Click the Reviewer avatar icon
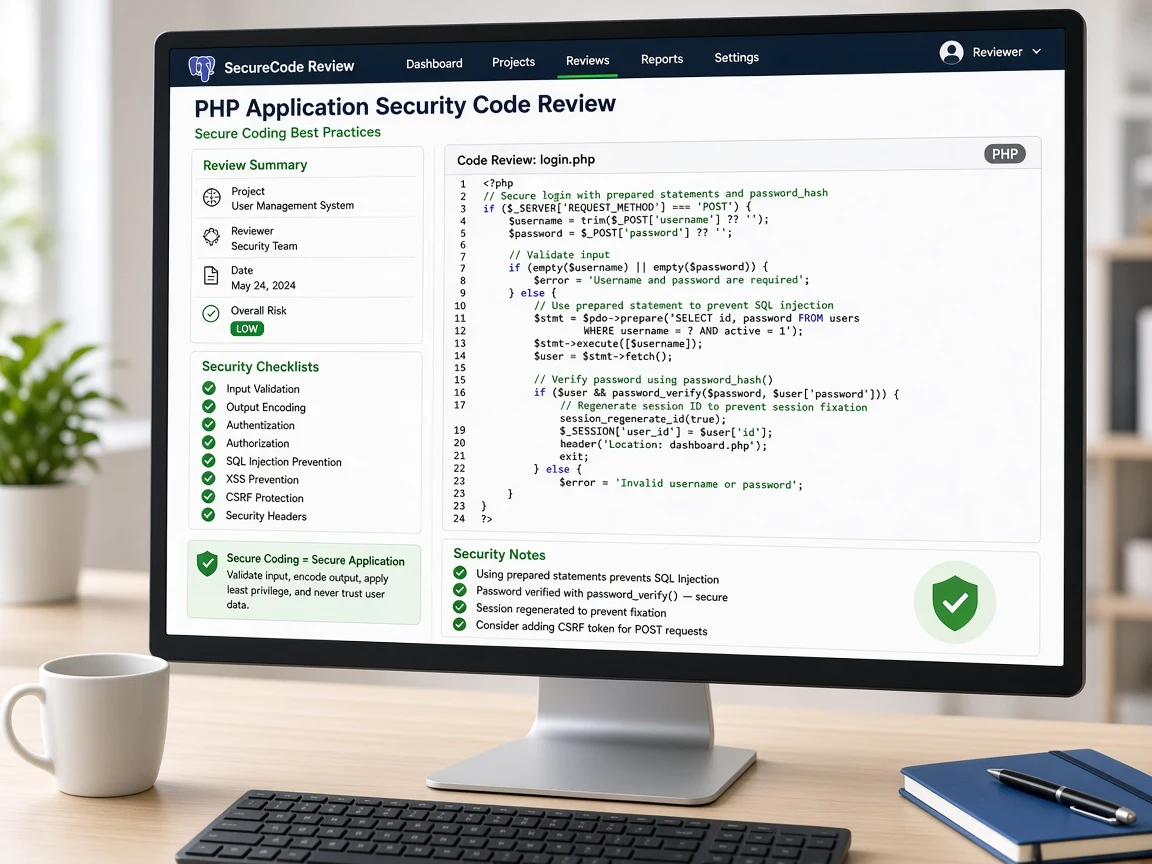The image size is (1152, 864). (x=951, y=52)
